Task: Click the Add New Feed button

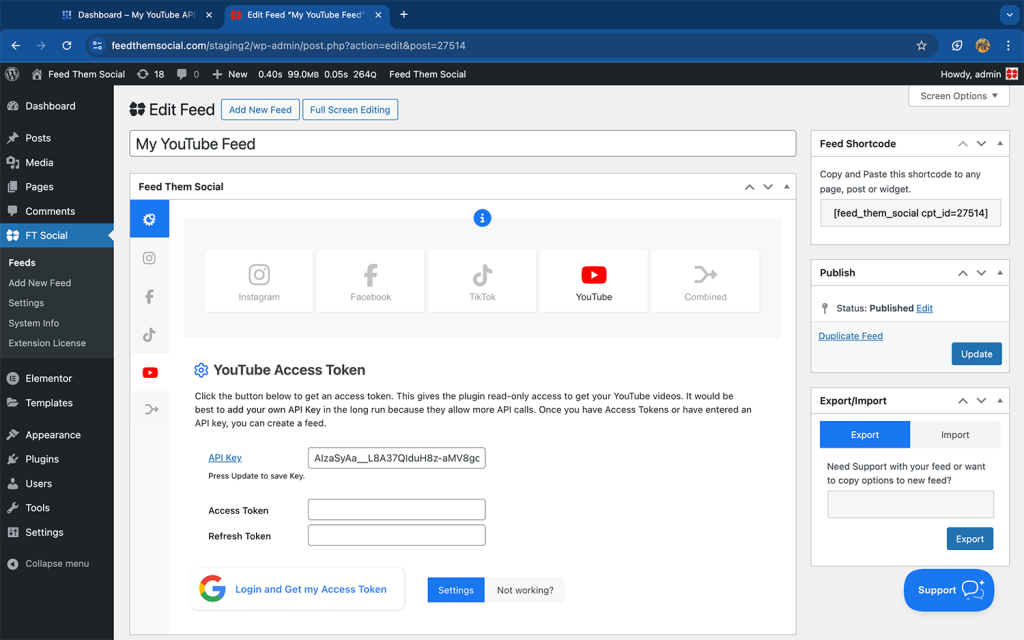Action: pyautogui.click(x=261, y=110)
